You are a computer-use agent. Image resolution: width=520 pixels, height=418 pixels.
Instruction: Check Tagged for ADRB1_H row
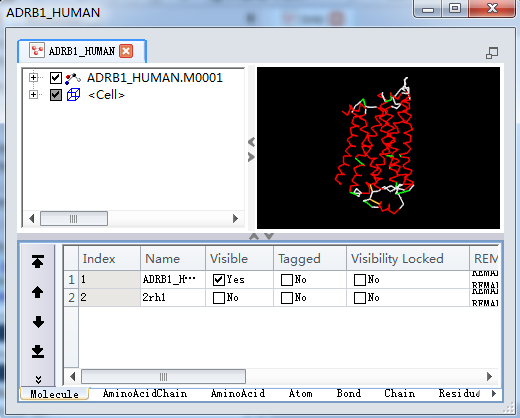tap(287, 280)
